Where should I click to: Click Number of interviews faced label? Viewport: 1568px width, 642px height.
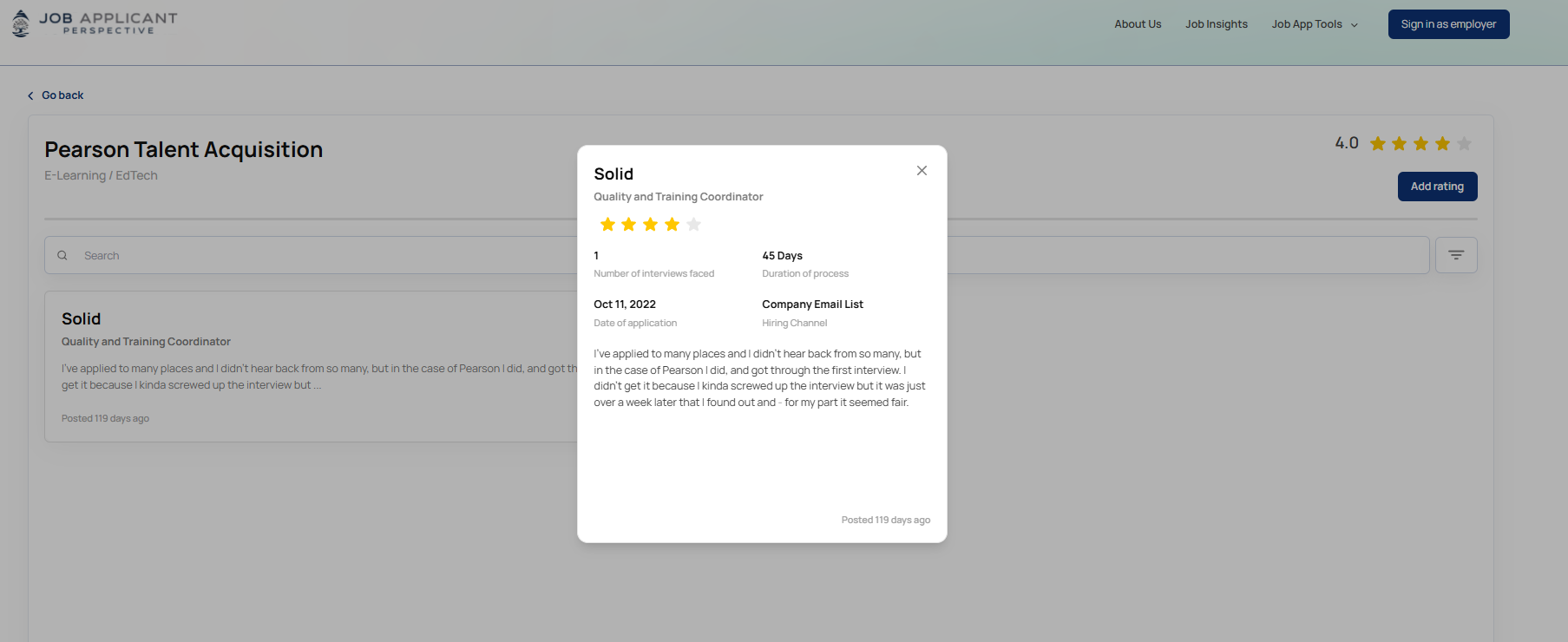click(x=654, y=274)
